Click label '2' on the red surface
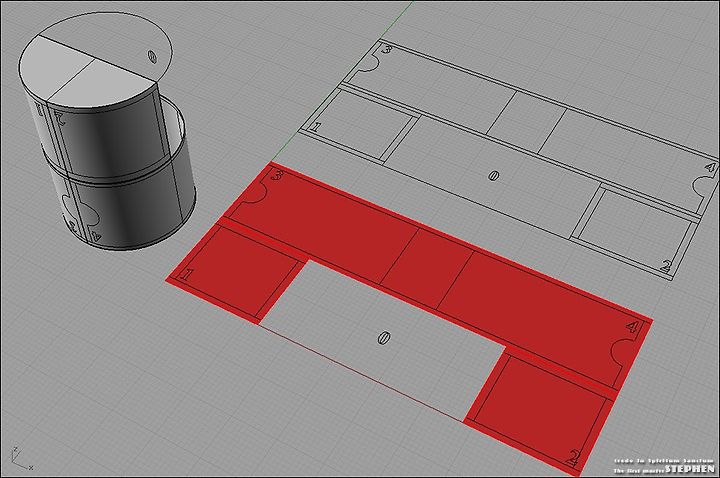Viewport: 720px width, 478px height. click(572, 458)
